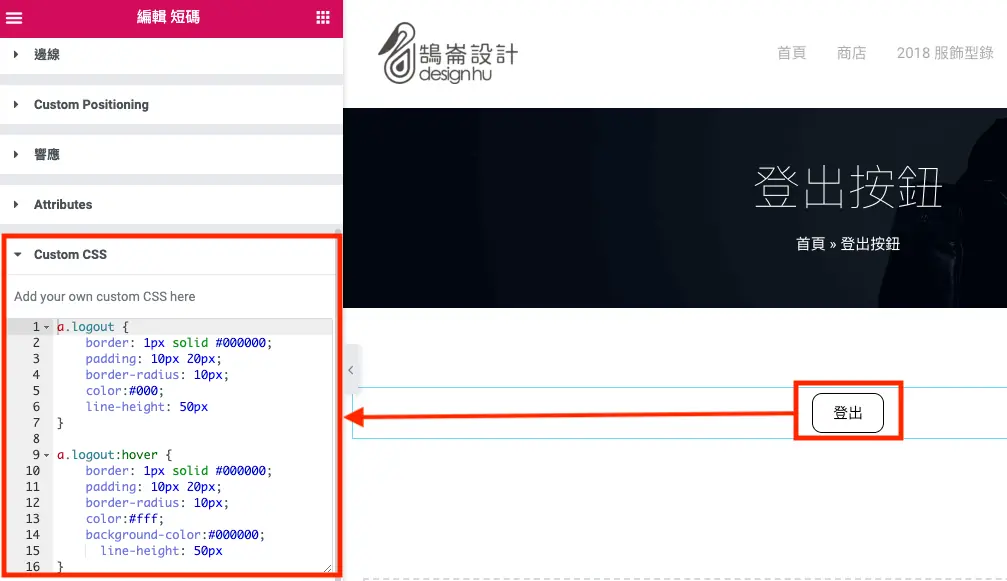Viewport: 1007px width, 581px height.
Task: Fold the a.logout rule at line 1
Action: [x=46, y=327]
